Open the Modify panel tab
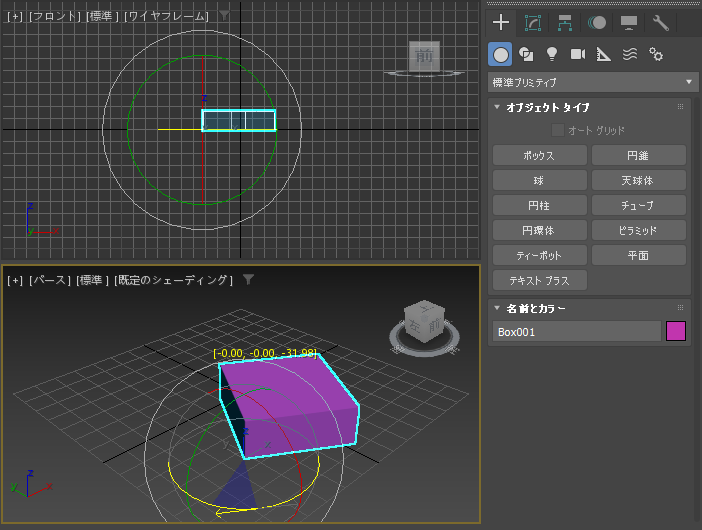 coord(533,22)
